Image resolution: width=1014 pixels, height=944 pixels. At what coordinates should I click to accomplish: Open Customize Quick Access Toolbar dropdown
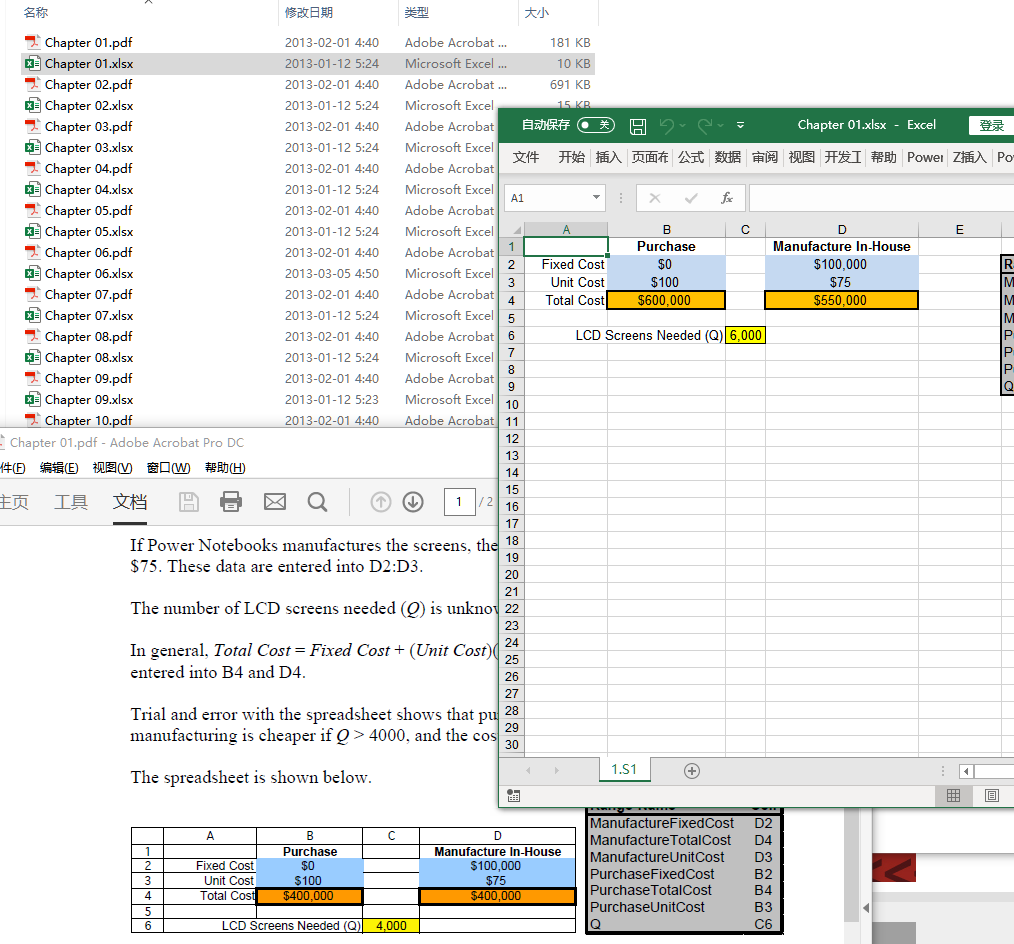coord(740,125)
